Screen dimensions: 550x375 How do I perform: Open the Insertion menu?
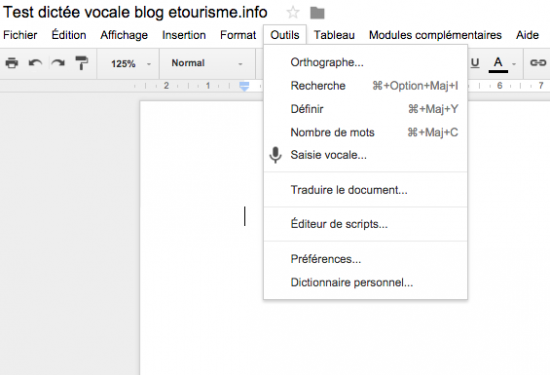[x=184, y=35]
